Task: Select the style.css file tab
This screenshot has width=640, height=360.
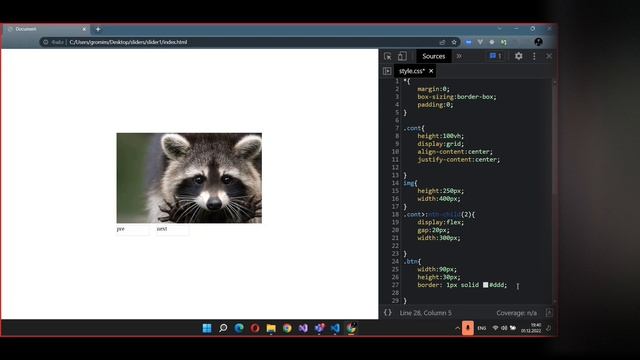Action: [x=411, y=71]
